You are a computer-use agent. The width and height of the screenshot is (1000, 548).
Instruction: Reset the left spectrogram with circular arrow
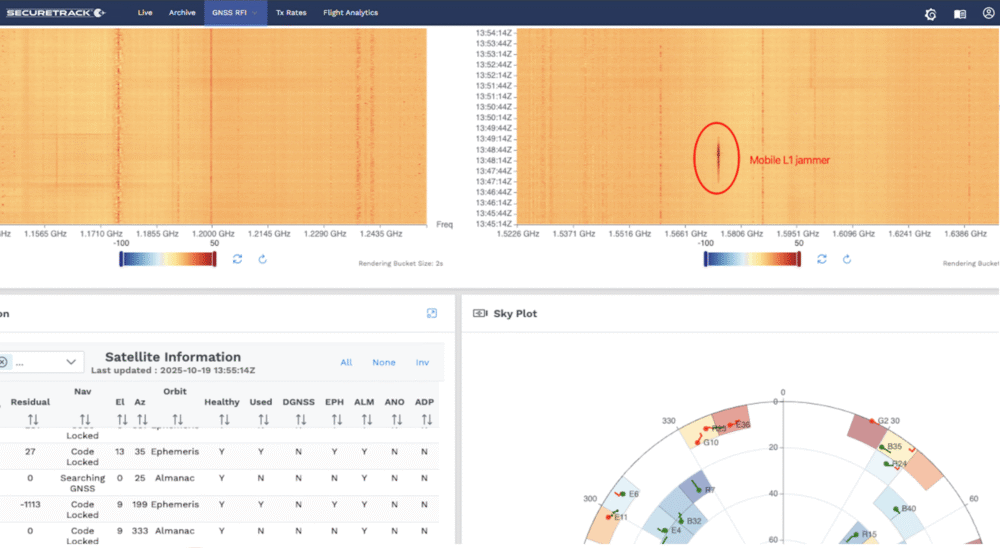point(262,259)
